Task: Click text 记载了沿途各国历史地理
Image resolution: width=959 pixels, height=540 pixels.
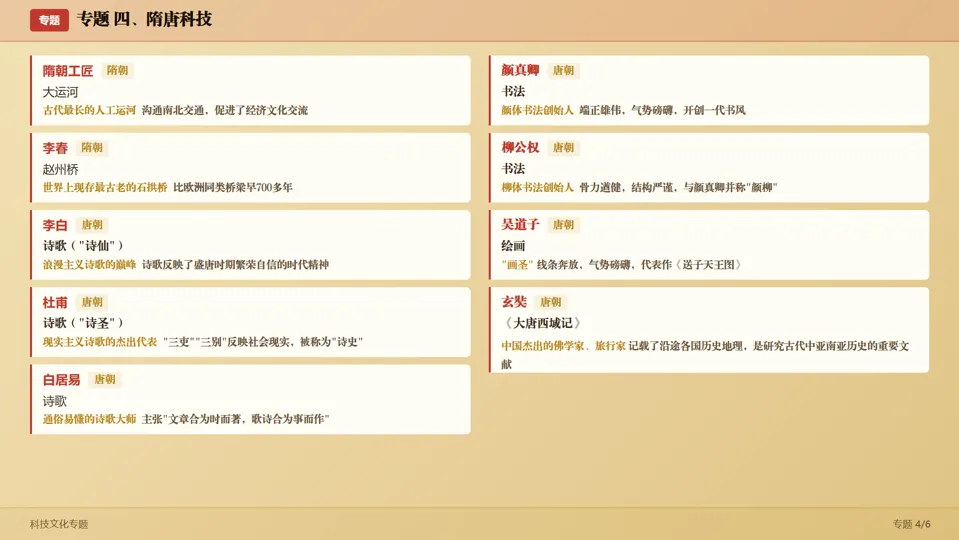Action: pos(686,346)
